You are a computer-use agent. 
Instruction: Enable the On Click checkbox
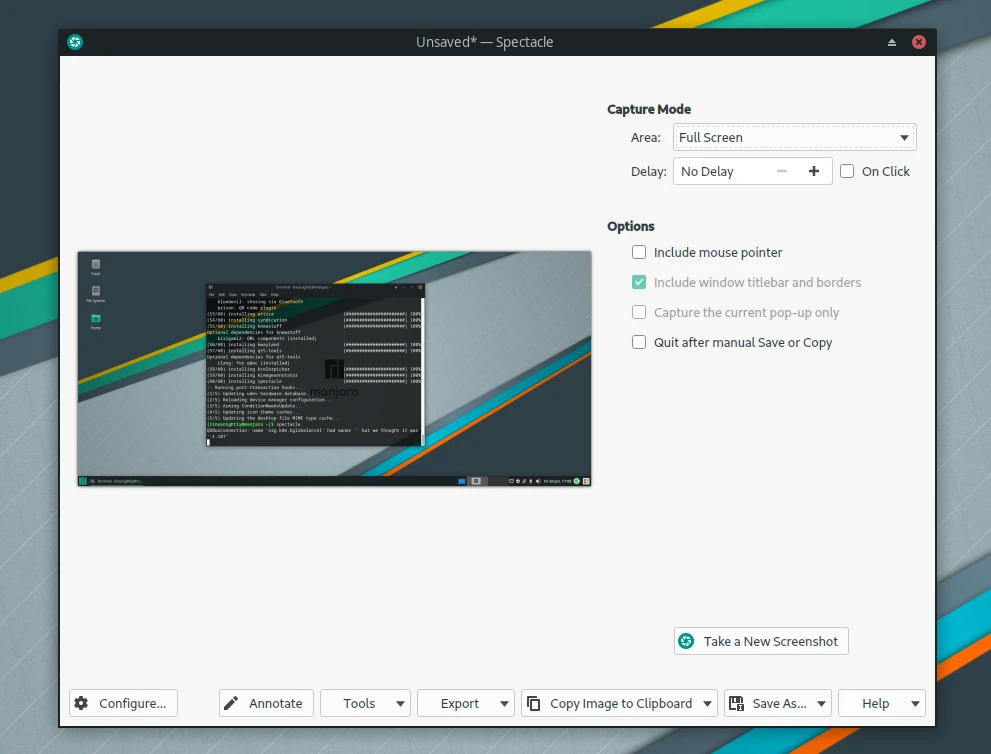pyautogui.click(x=847, y=171)
